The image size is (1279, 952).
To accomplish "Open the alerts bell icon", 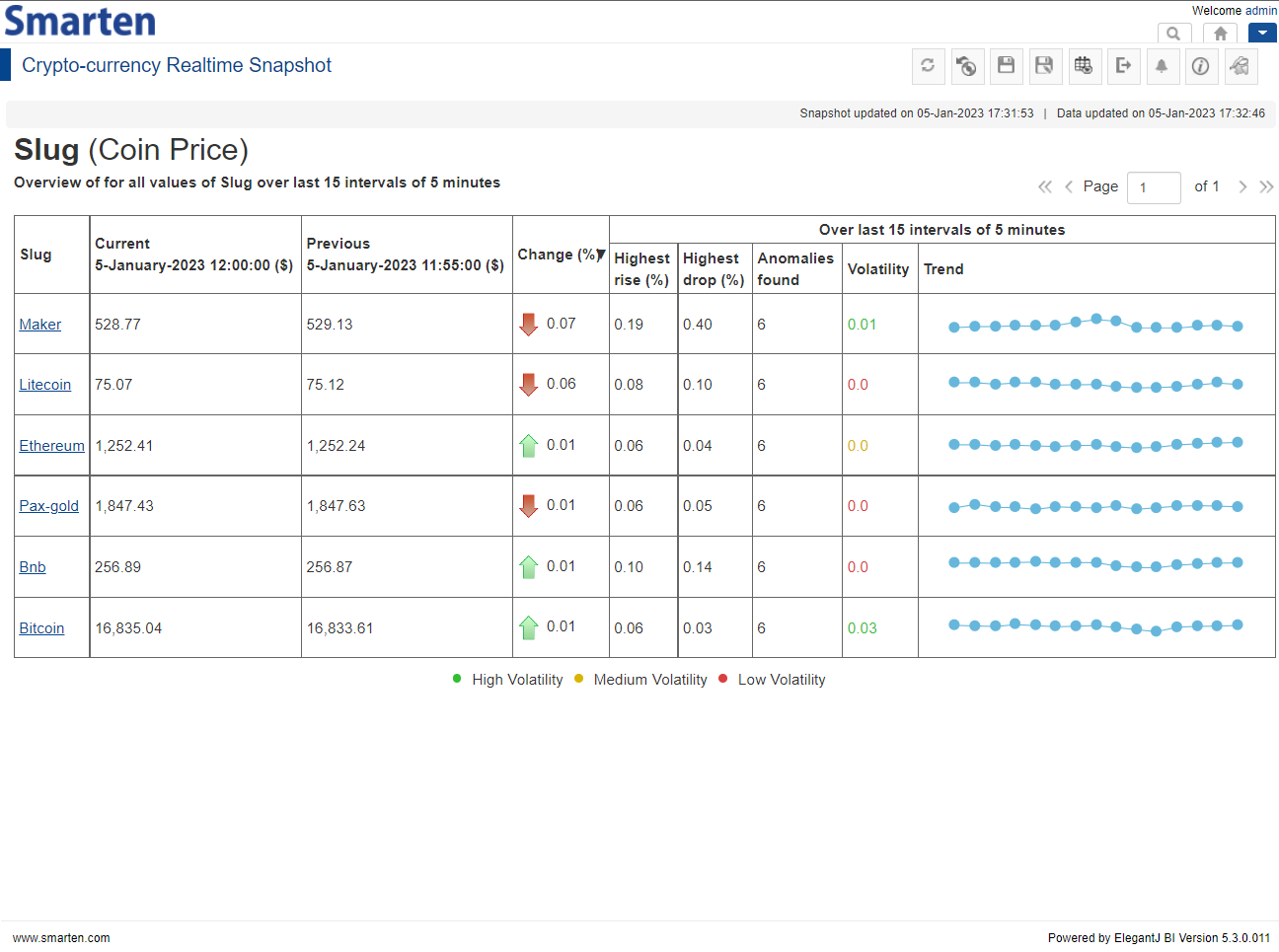I will [1162, 66].
